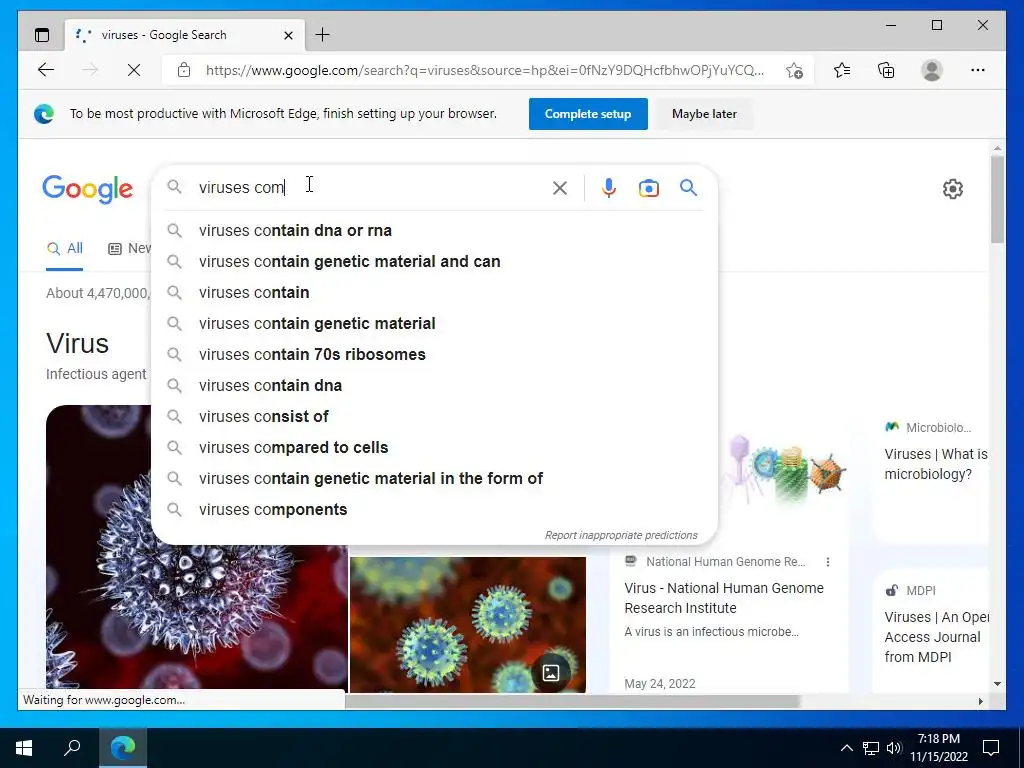Click Report inappropriate predictions link

point(621,535)
